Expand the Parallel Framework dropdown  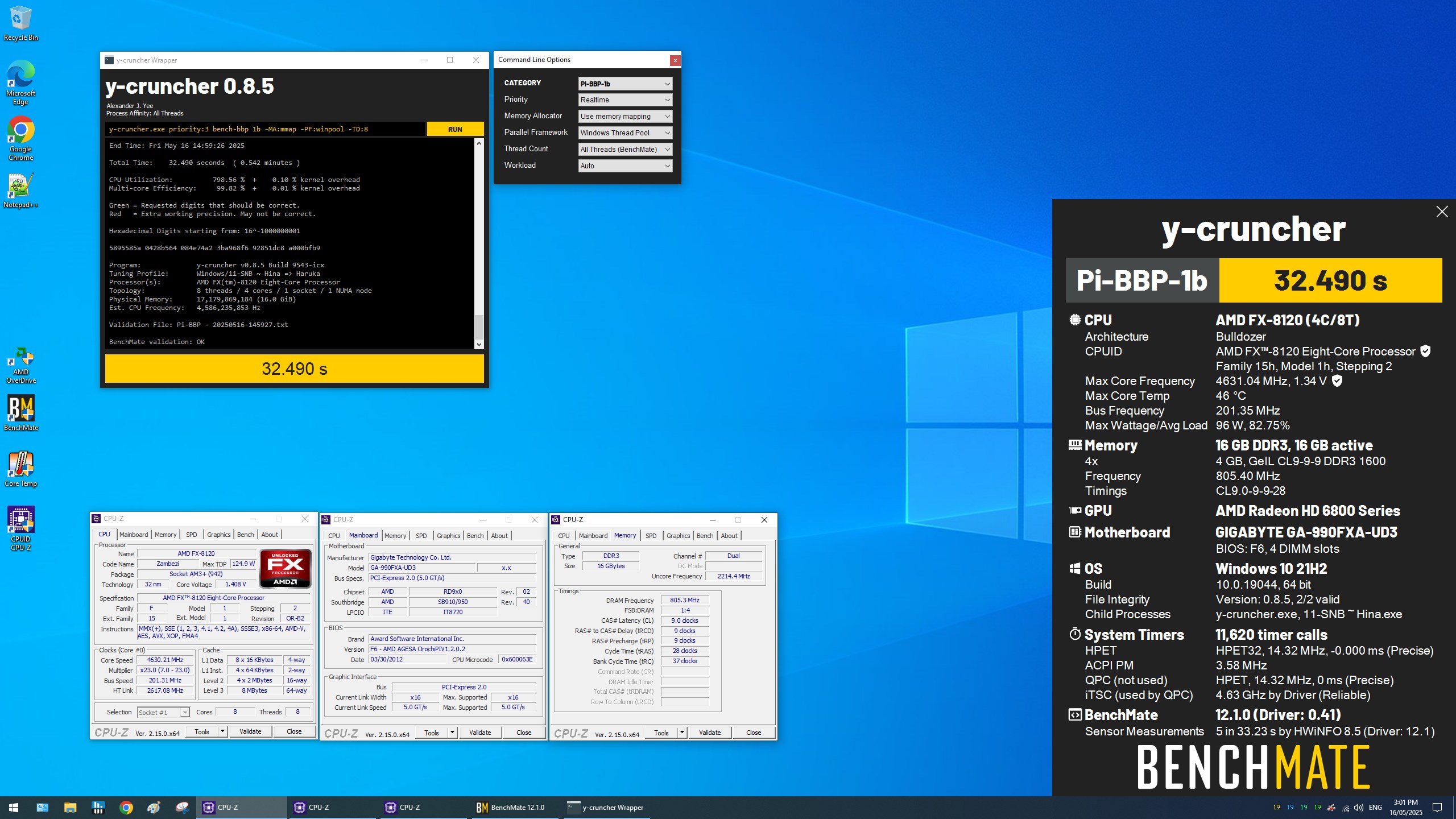tap(625, 133)
